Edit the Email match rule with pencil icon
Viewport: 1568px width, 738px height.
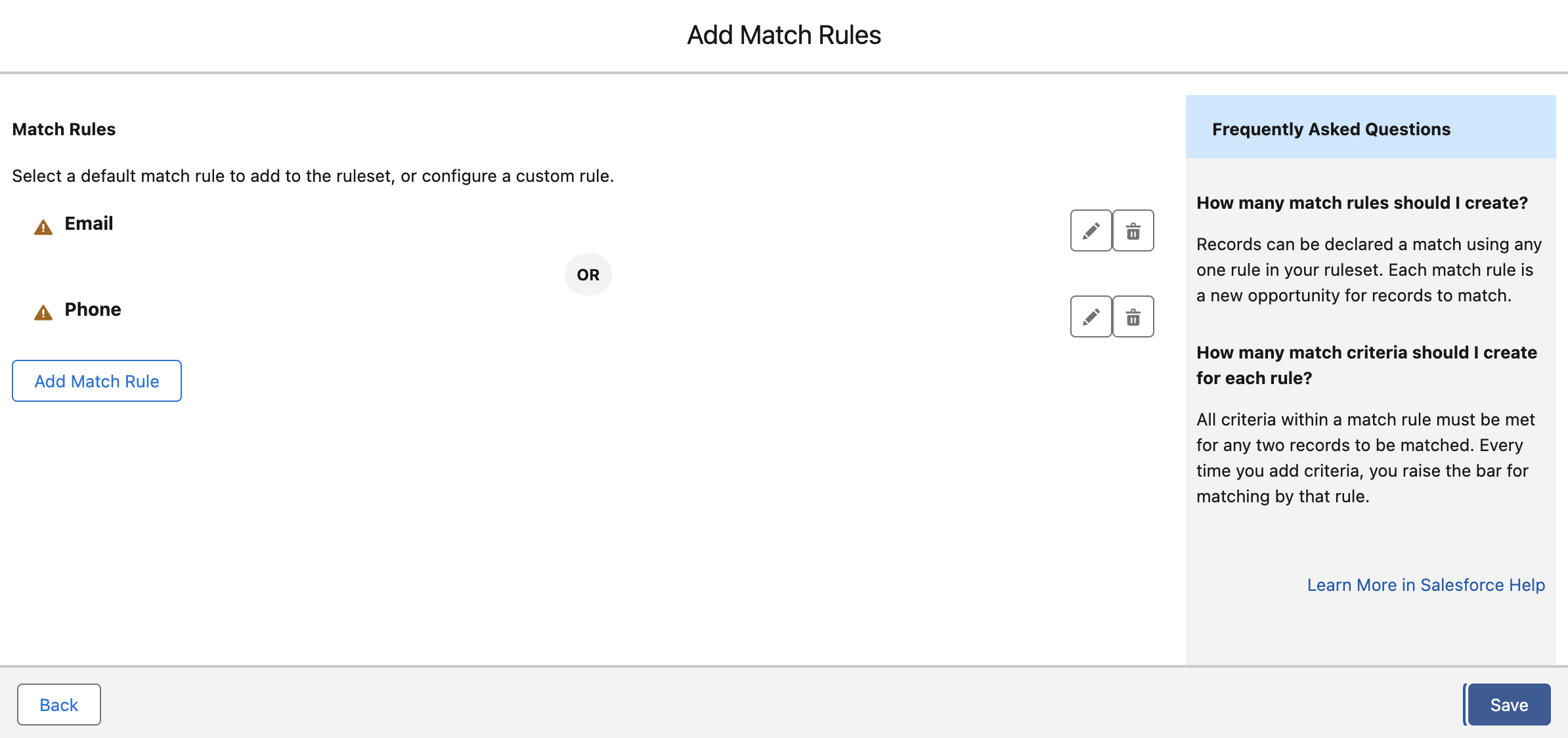coord(1090,230)
